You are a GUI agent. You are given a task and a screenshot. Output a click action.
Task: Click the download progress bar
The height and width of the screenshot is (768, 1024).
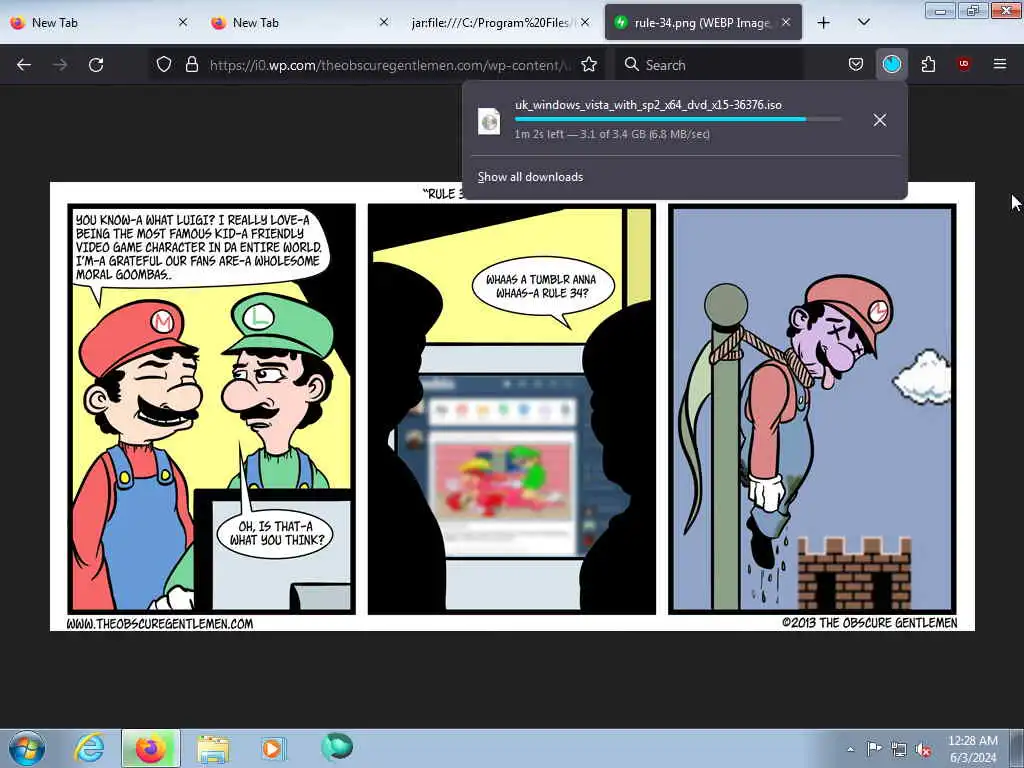point(678,120)
